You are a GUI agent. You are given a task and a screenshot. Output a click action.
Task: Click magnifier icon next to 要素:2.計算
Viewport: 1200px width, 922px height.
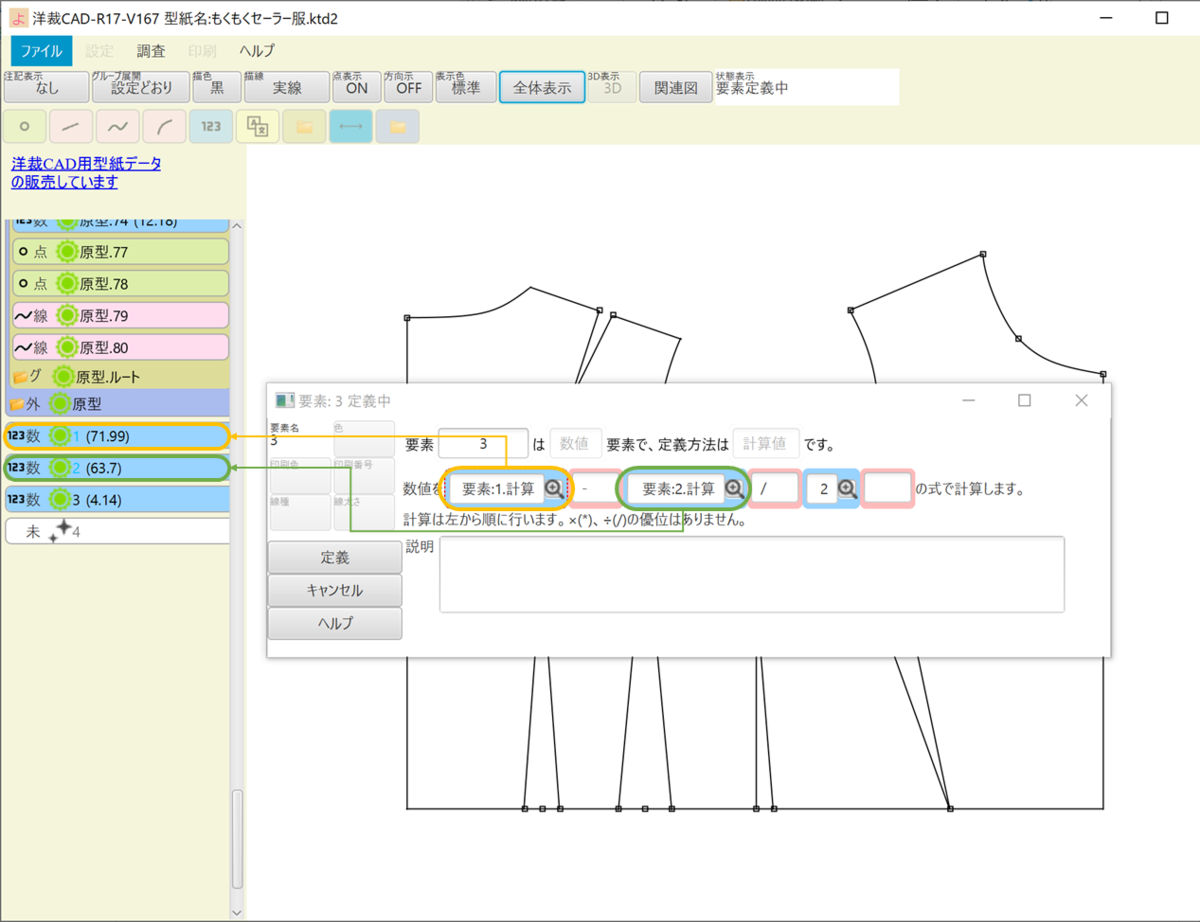click(x=733, y=488)
